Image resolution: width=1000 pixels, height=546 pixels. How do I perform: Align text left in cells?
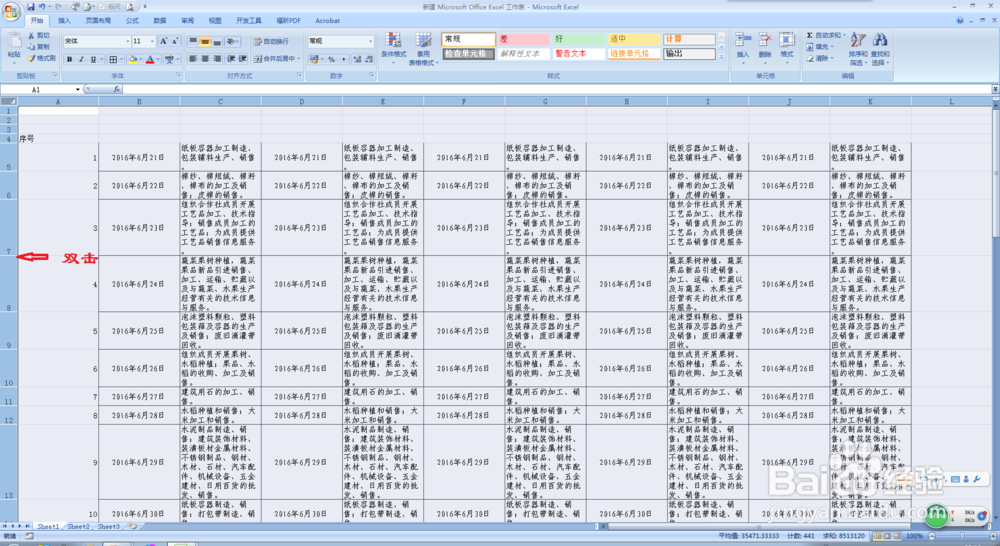click(193, 59)
